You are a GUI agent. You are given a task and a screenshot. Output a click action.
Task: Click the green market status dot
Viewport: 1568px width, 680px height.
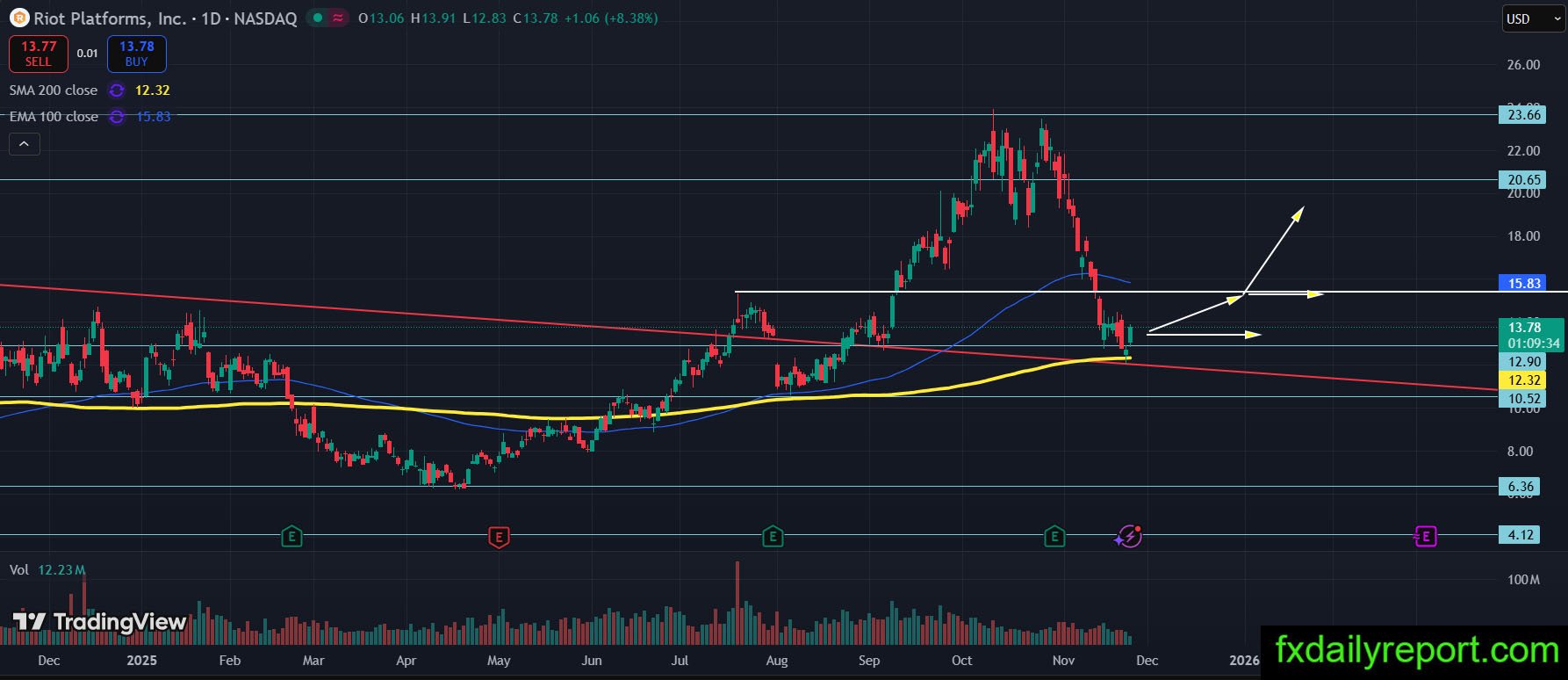(x=317, y=18)
